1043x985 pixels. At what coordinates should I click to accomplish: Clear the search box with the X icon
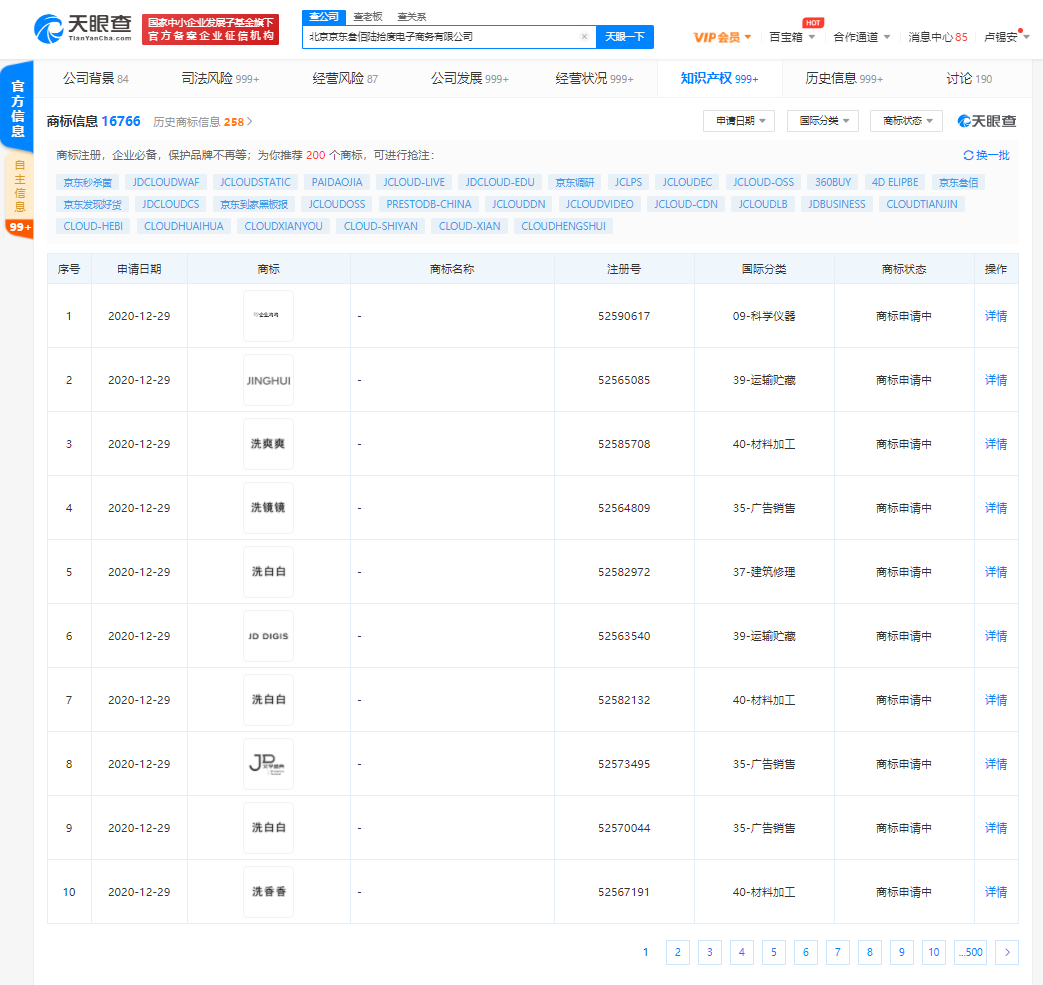click(x=584, y=37)
